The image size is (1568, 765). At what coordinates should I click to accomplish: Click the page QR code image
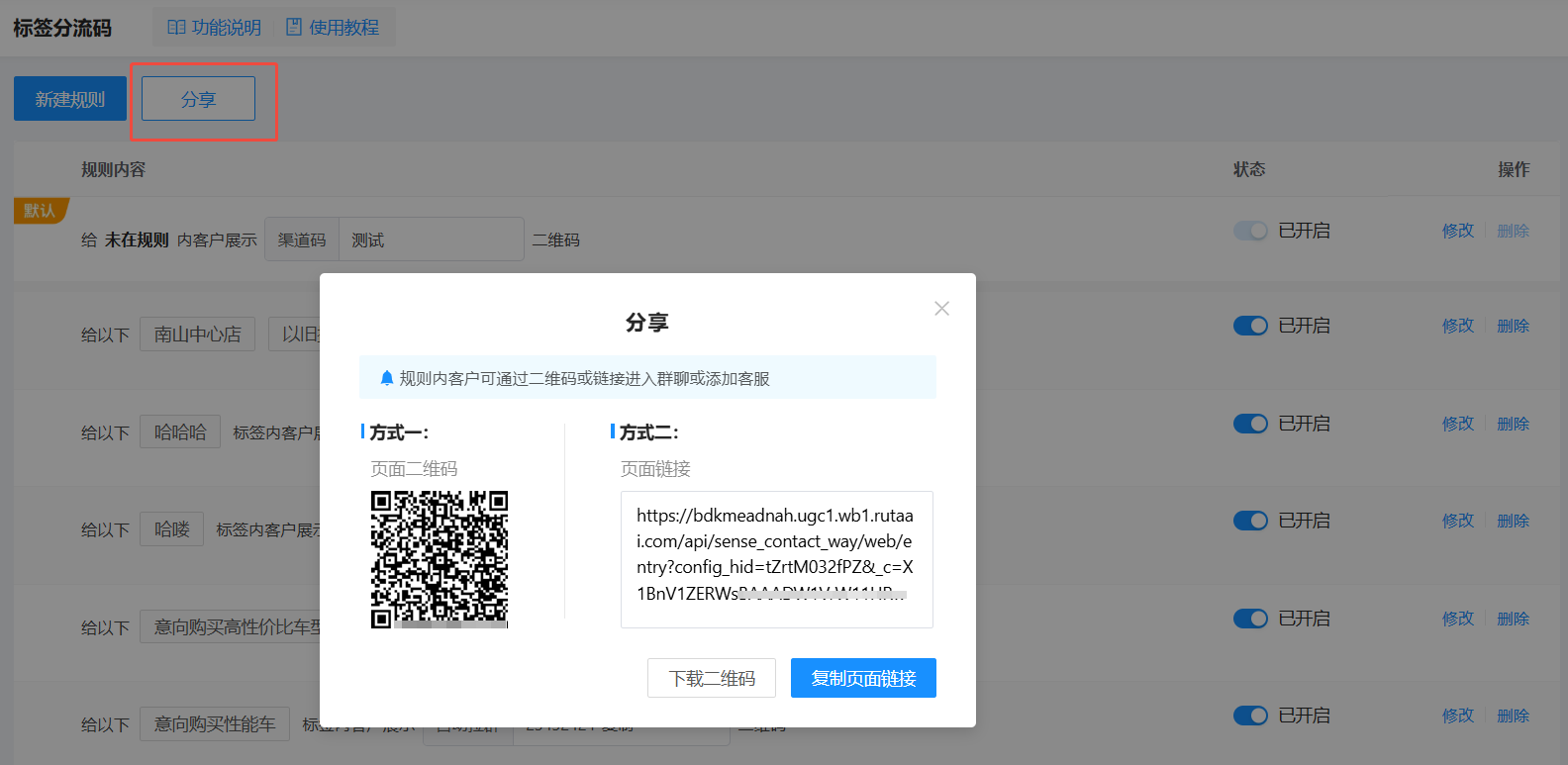point(440,559)
